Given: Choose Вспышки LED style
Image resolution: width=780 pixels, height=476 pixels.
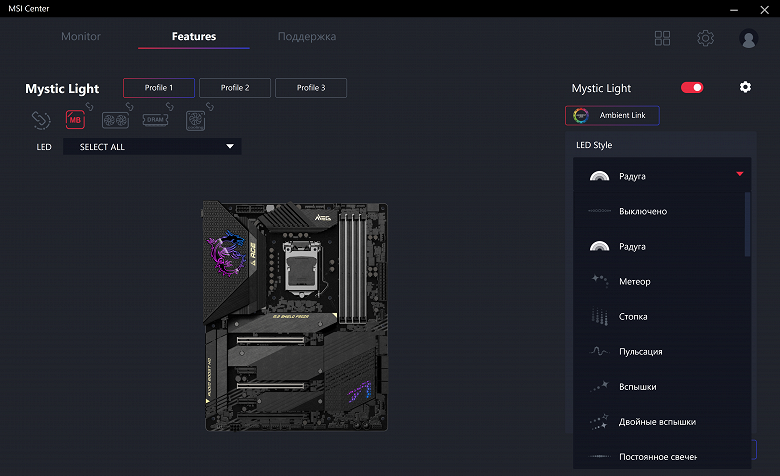Looking at the screenshot, I should [x=659, y=386].
